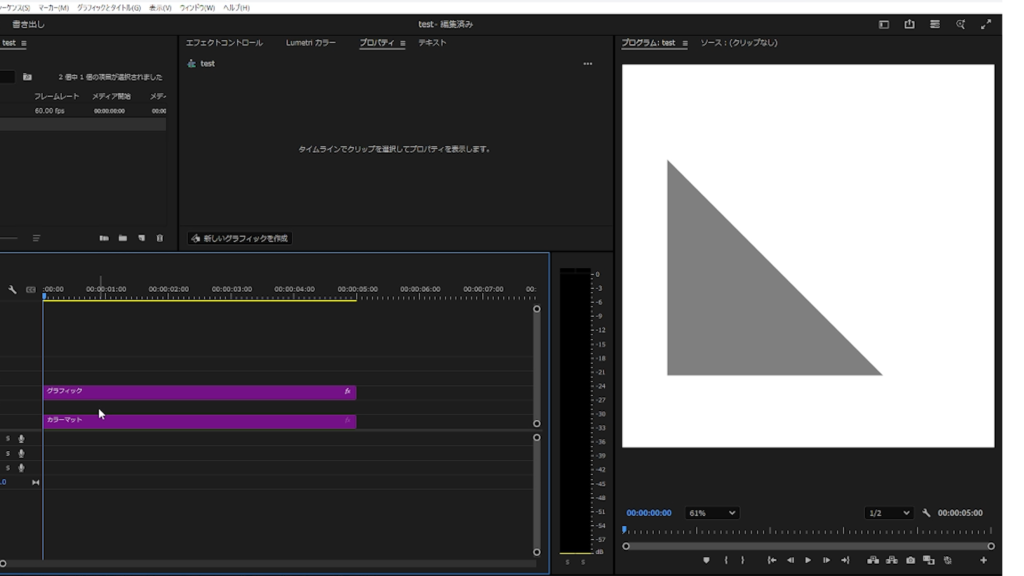Screen dimensions: 1024x576
Task: Open the プログラム: test panel menu
Action: coord(685,43)
